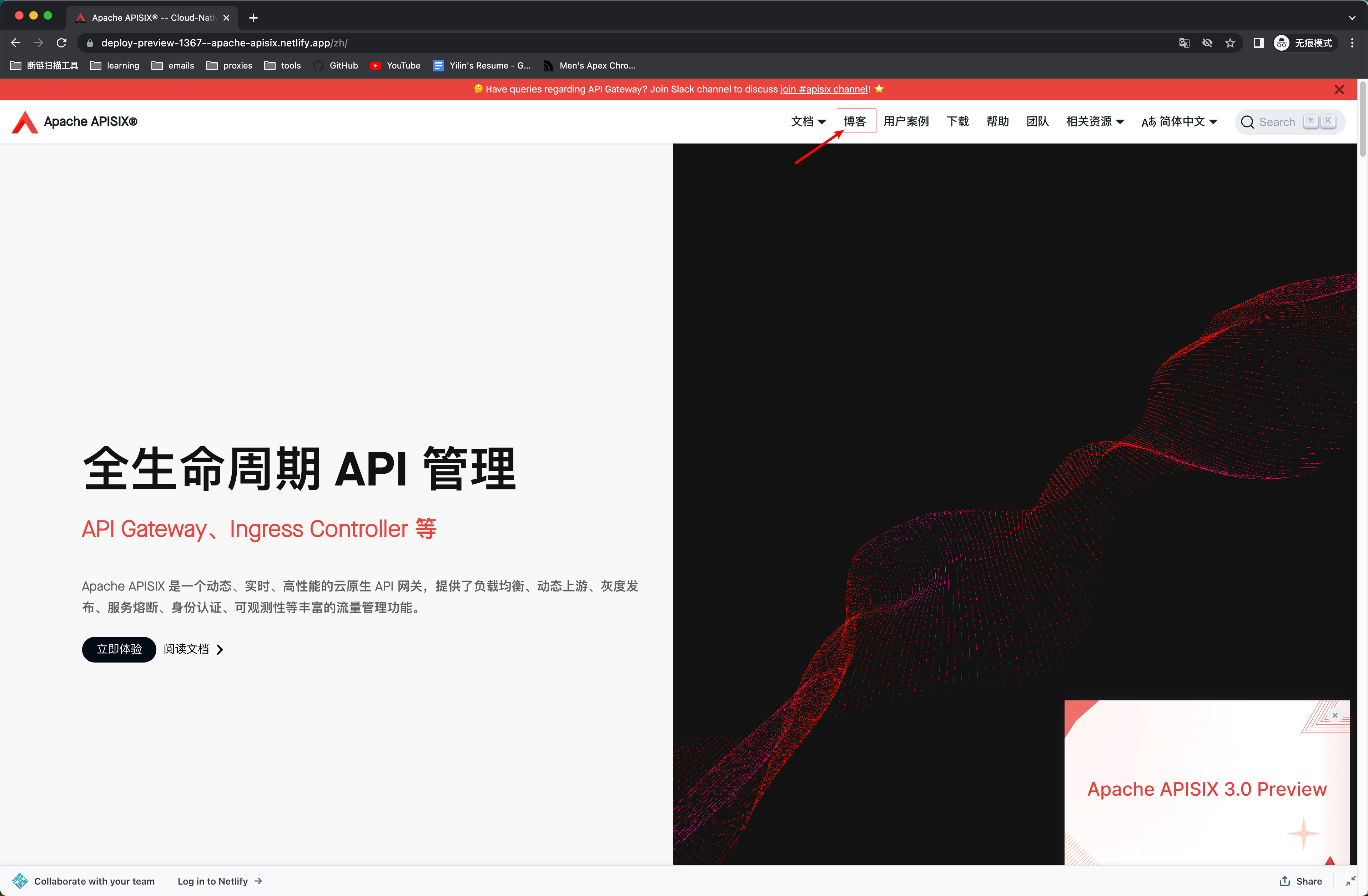The image size is (1368, 896).
Task: Bookmark this page with the star icon
Action: pos(1230,43)
